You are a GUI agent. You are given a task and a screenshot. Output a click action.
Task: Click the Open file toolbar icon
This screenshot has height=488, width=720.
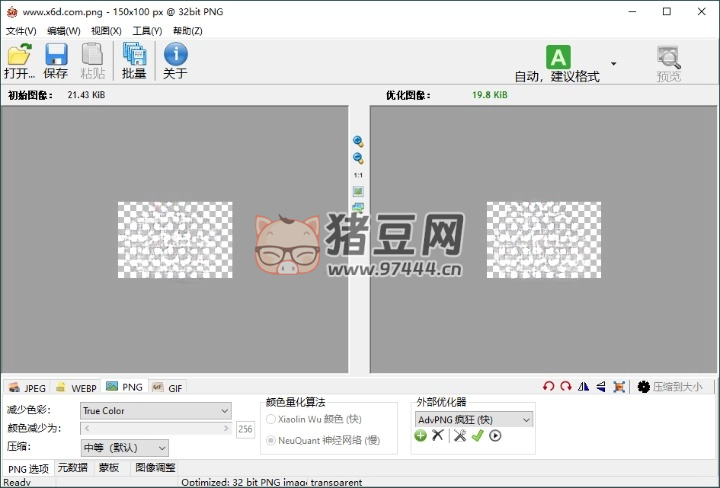(x=18, y=60)
